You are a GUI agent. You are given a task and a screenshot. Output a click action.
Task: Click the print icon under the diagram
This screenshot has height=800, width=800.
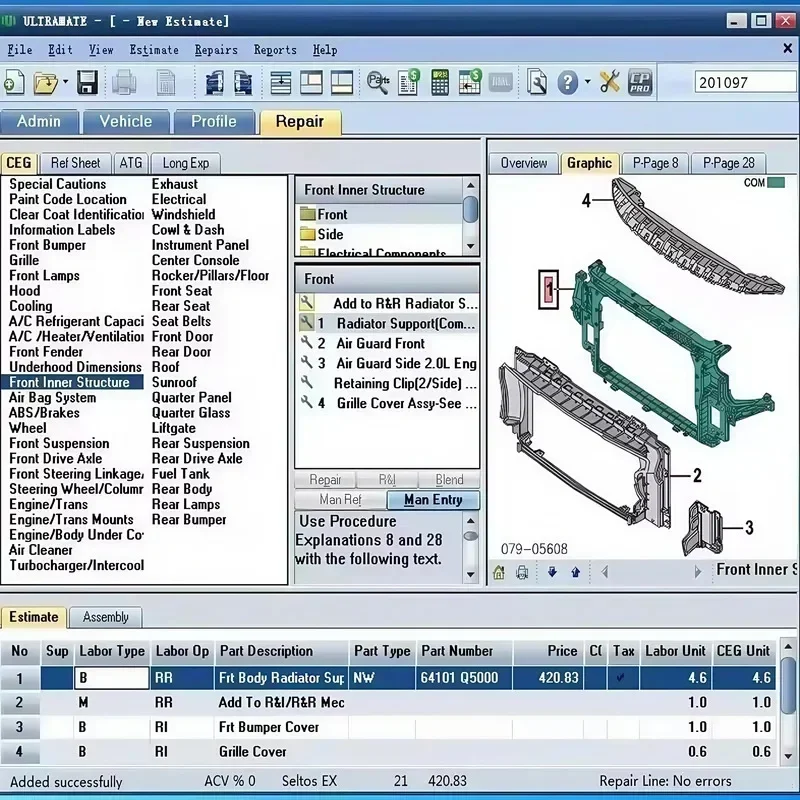point(521,572)
